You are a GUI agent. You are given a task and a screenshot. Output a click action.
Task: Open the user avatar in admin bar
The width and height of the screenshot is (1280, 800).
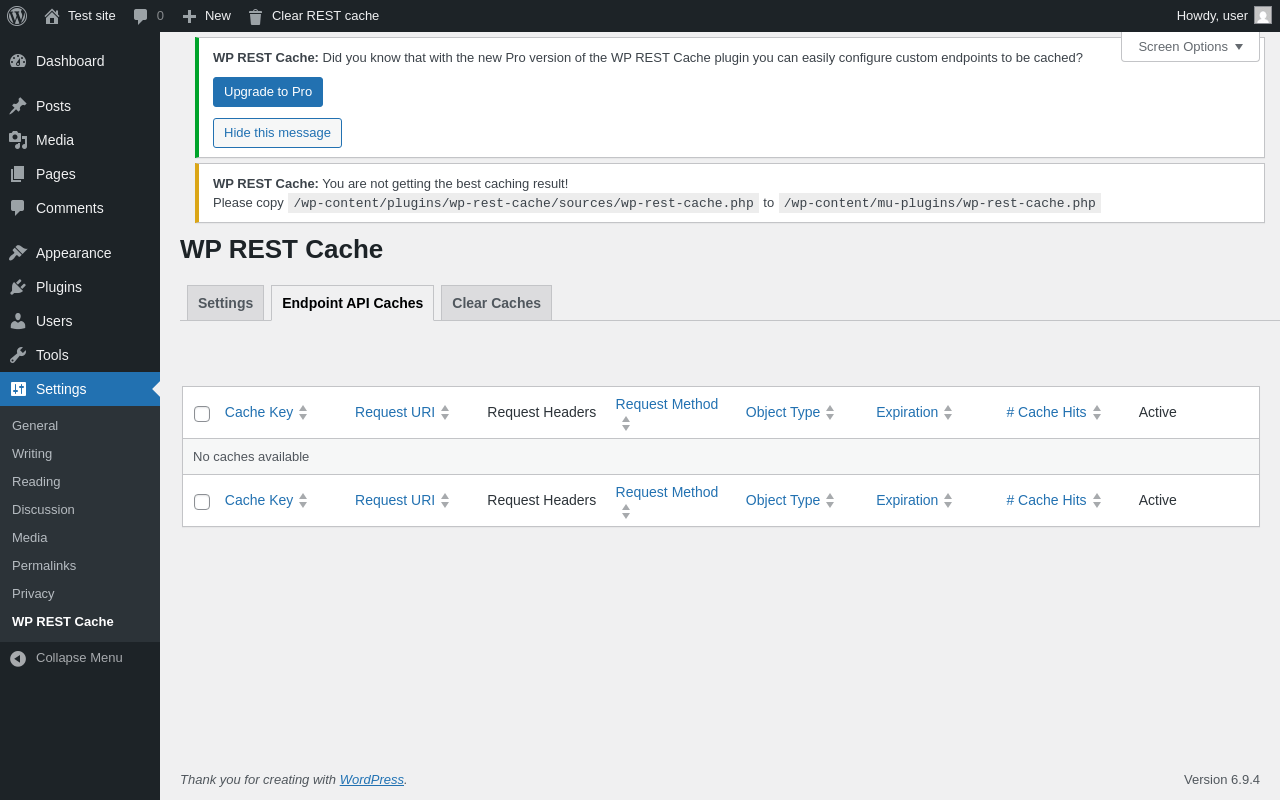point(1263,15)
